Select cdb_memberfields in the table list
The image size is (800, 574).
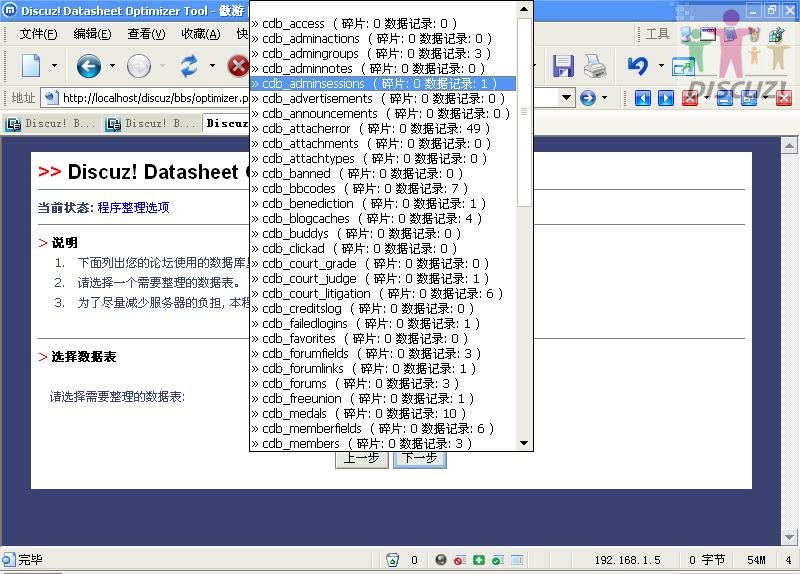(x=383, y=429)
